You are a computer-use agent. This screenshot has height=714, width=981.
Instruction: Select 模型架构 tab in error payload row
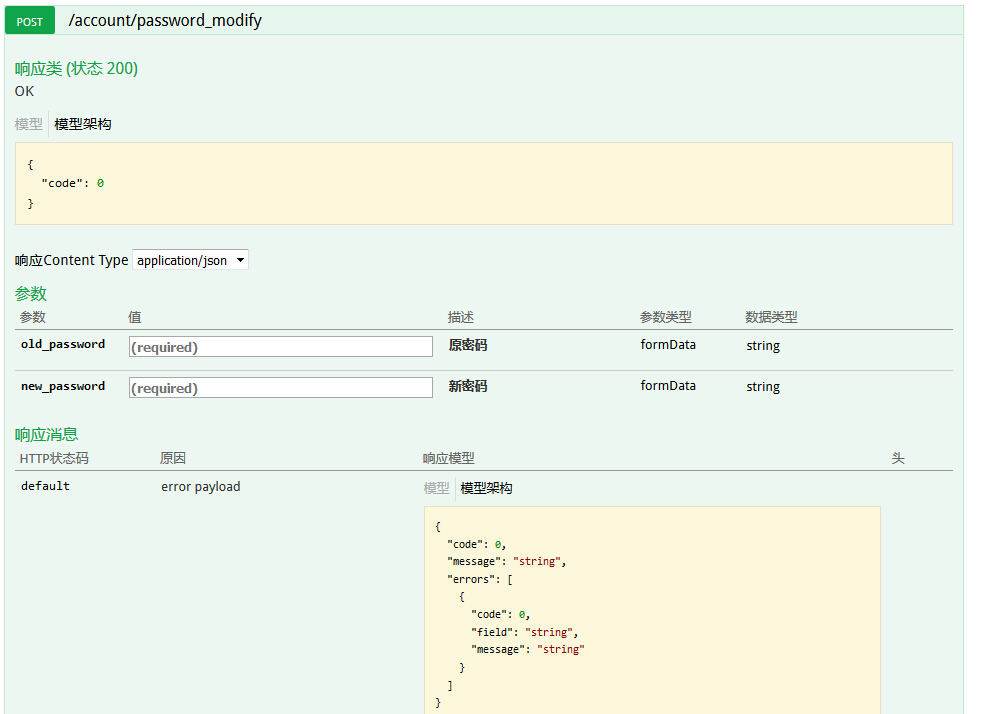tap(486, 488)
